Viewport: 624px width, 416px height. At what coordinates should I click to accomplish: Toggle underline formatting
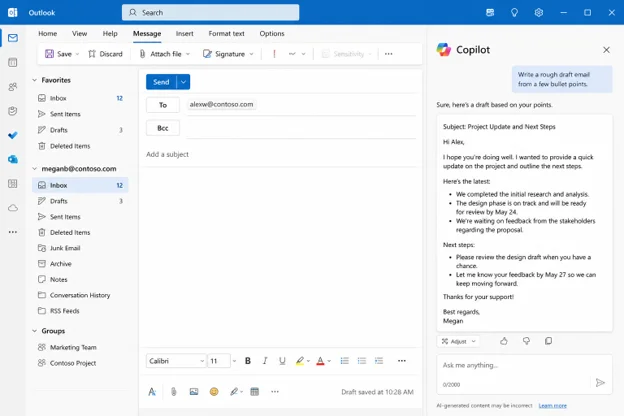click(x=282, y=361)
